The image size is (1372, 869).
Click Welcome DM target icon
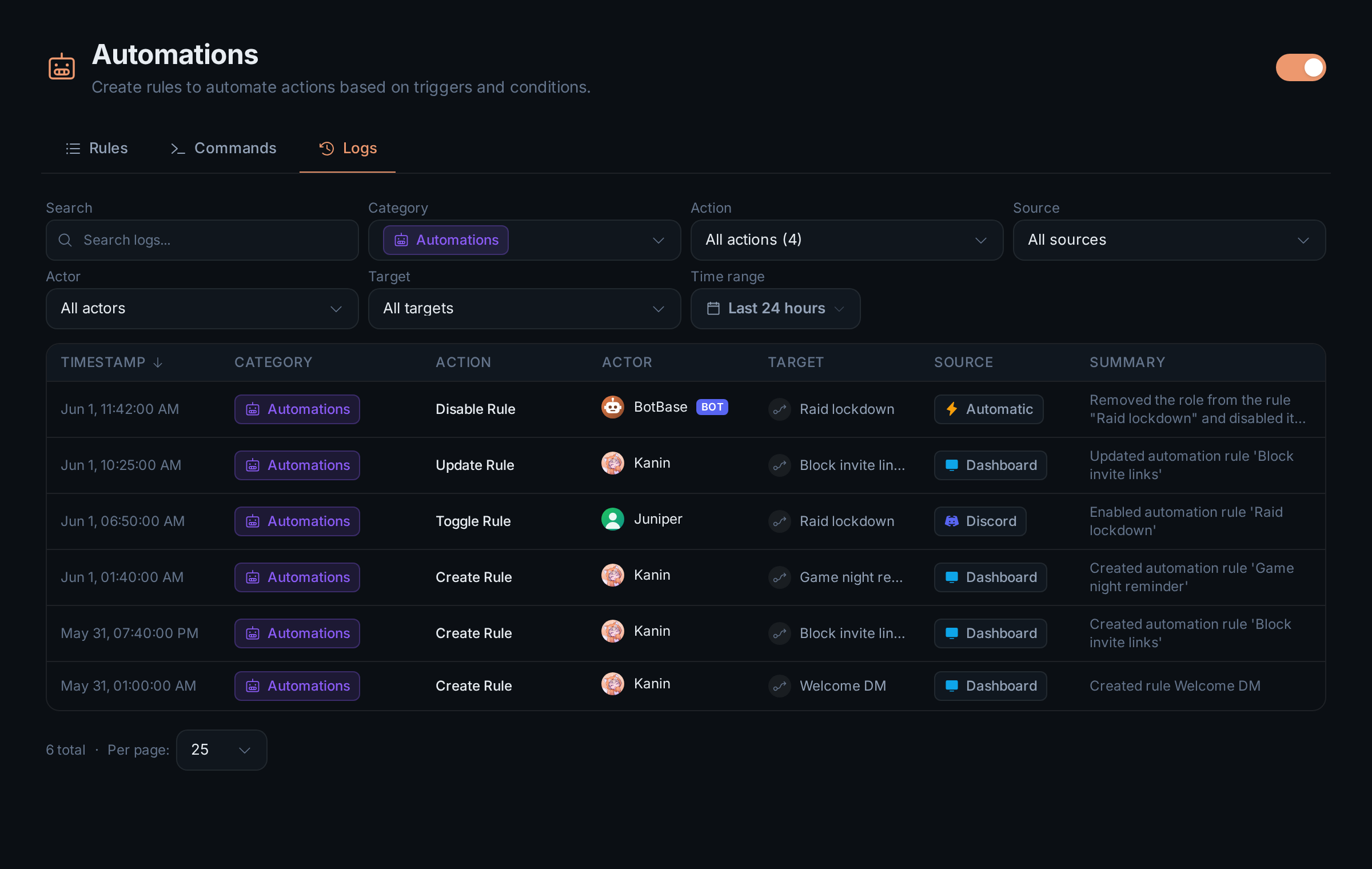[780, 686]
